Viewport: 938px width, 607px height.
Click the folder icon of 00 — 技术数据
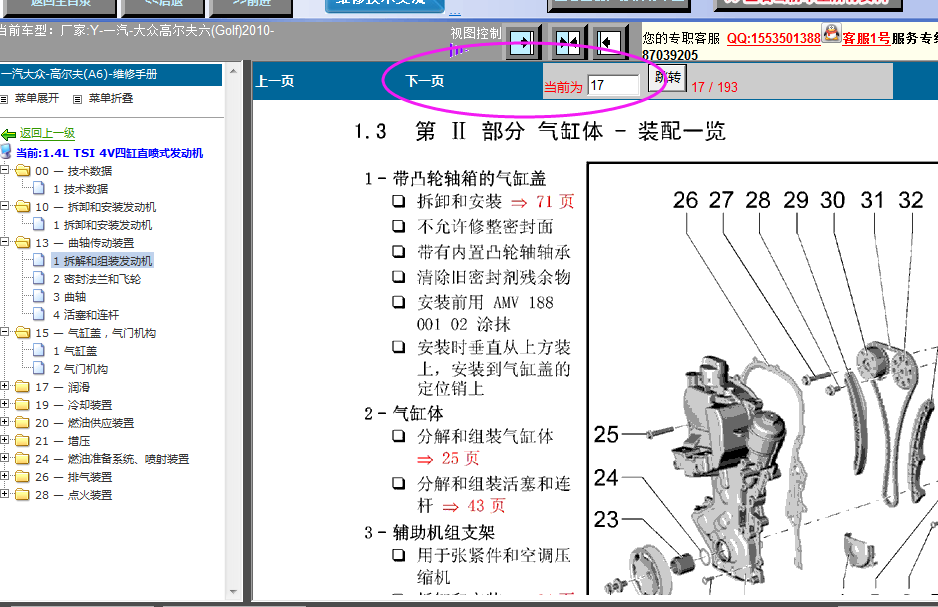tap(23, 170)
